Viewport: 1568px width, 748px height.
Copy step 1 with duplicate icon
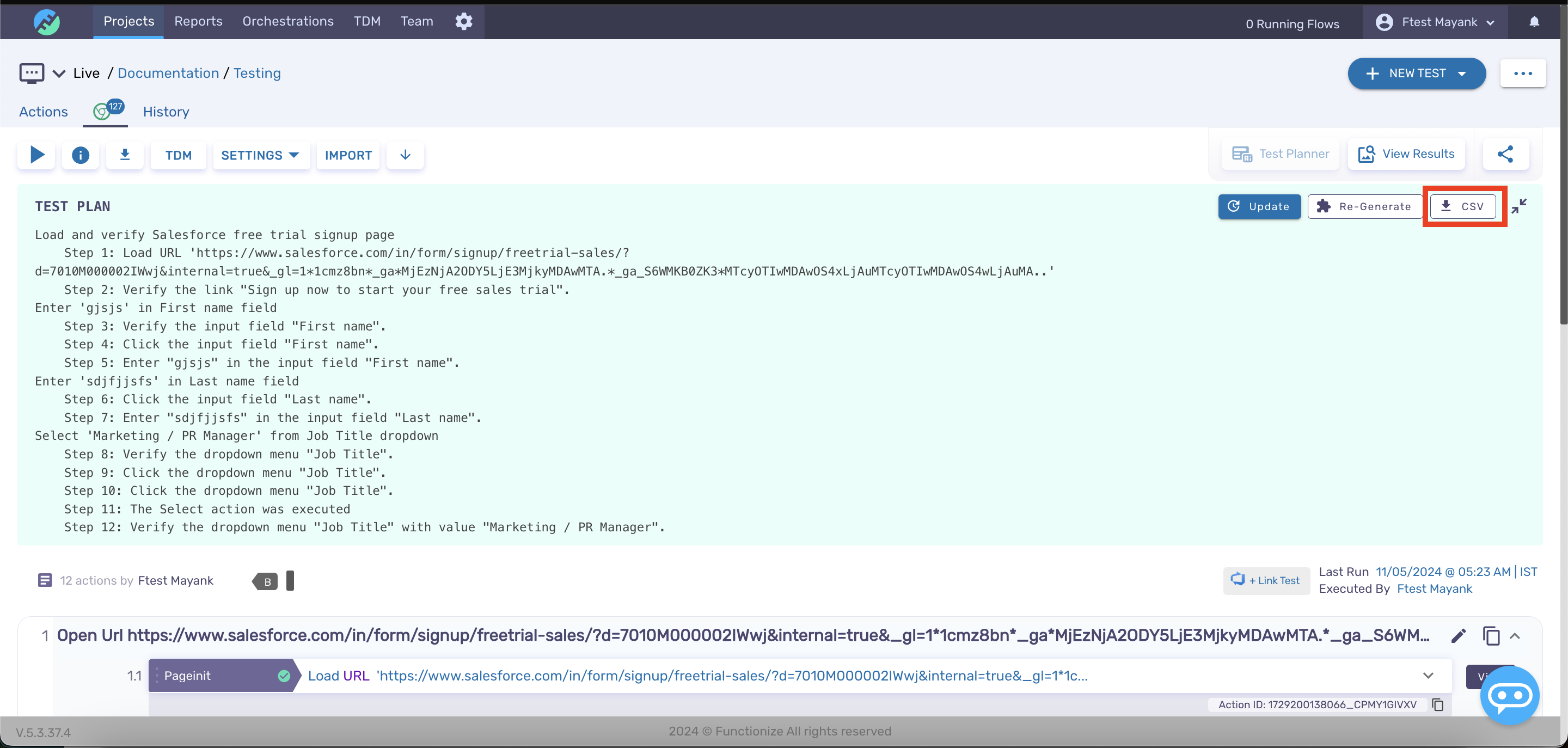(1491, 635)
